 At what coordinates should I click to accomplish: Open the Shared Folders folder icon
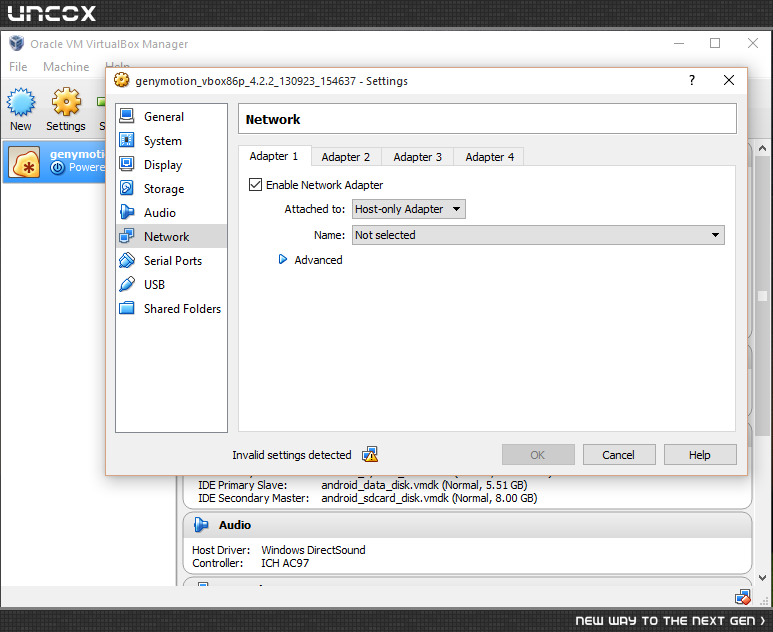[x=127, y=308]
